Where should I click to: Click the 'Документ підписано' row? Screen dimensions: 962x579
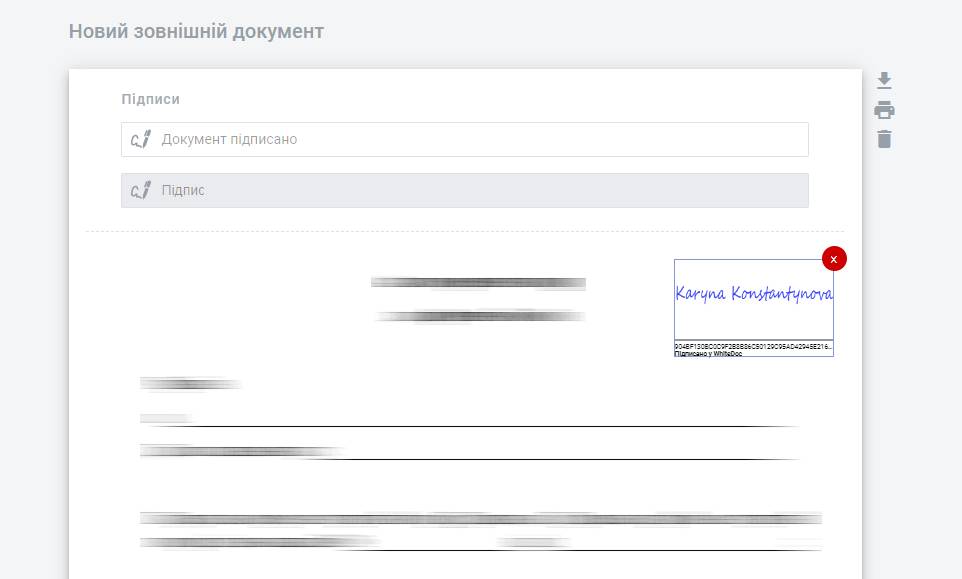pyautogui.click(x=464, y=139)
